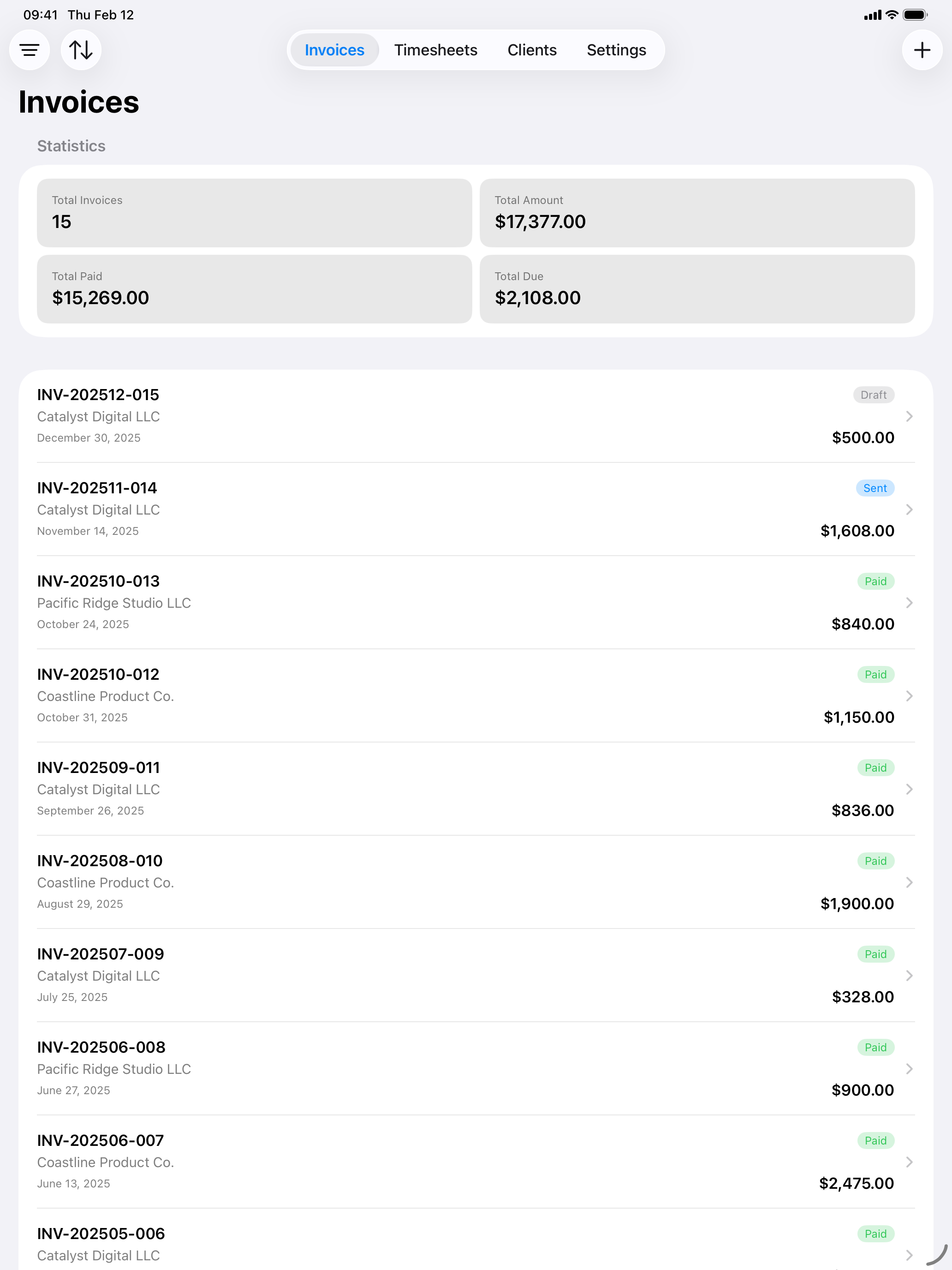The image size is (952, 1270).
Task: Open the filter menu icon
Action: tap(29, 50)
